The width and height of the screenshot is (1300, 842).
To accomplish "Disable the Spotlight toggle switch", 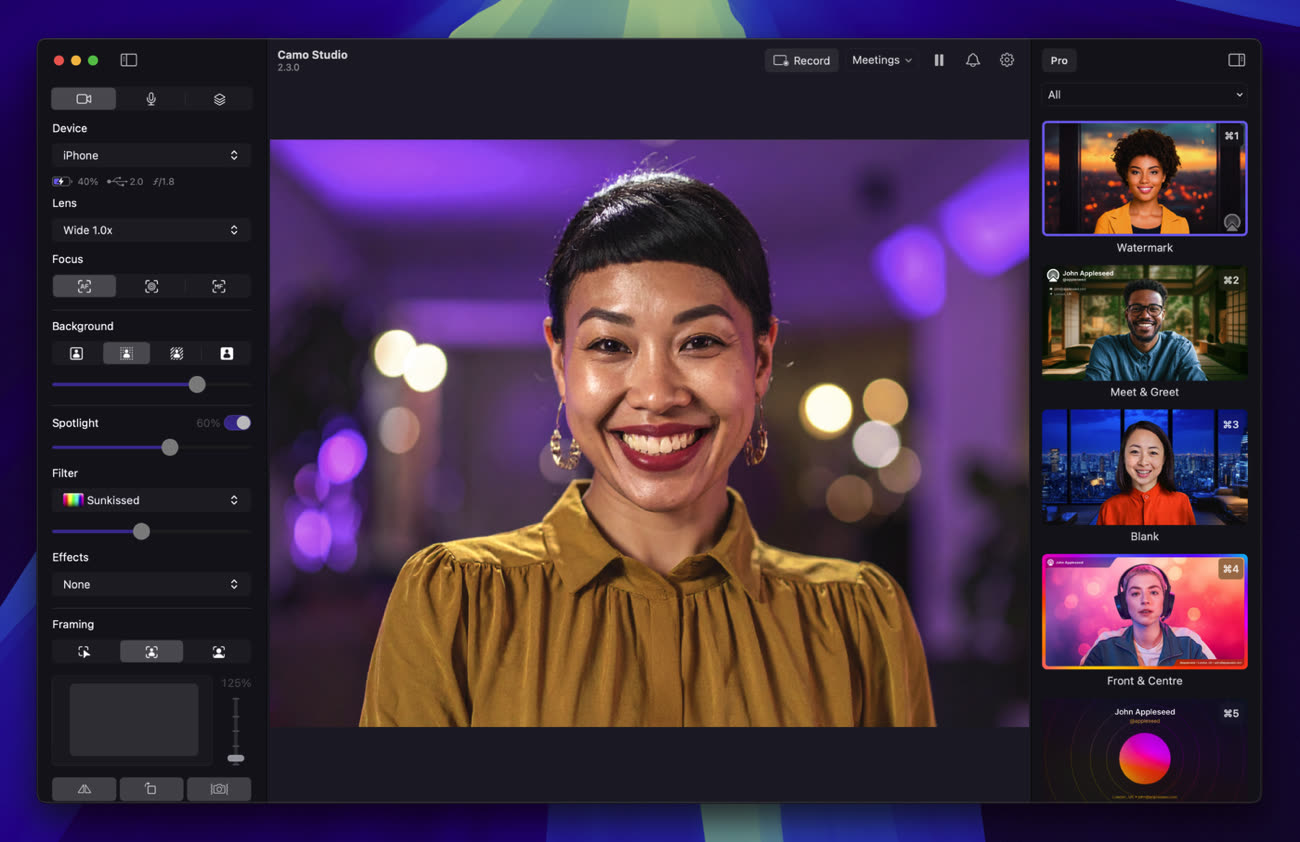I will tap(238, 423).
